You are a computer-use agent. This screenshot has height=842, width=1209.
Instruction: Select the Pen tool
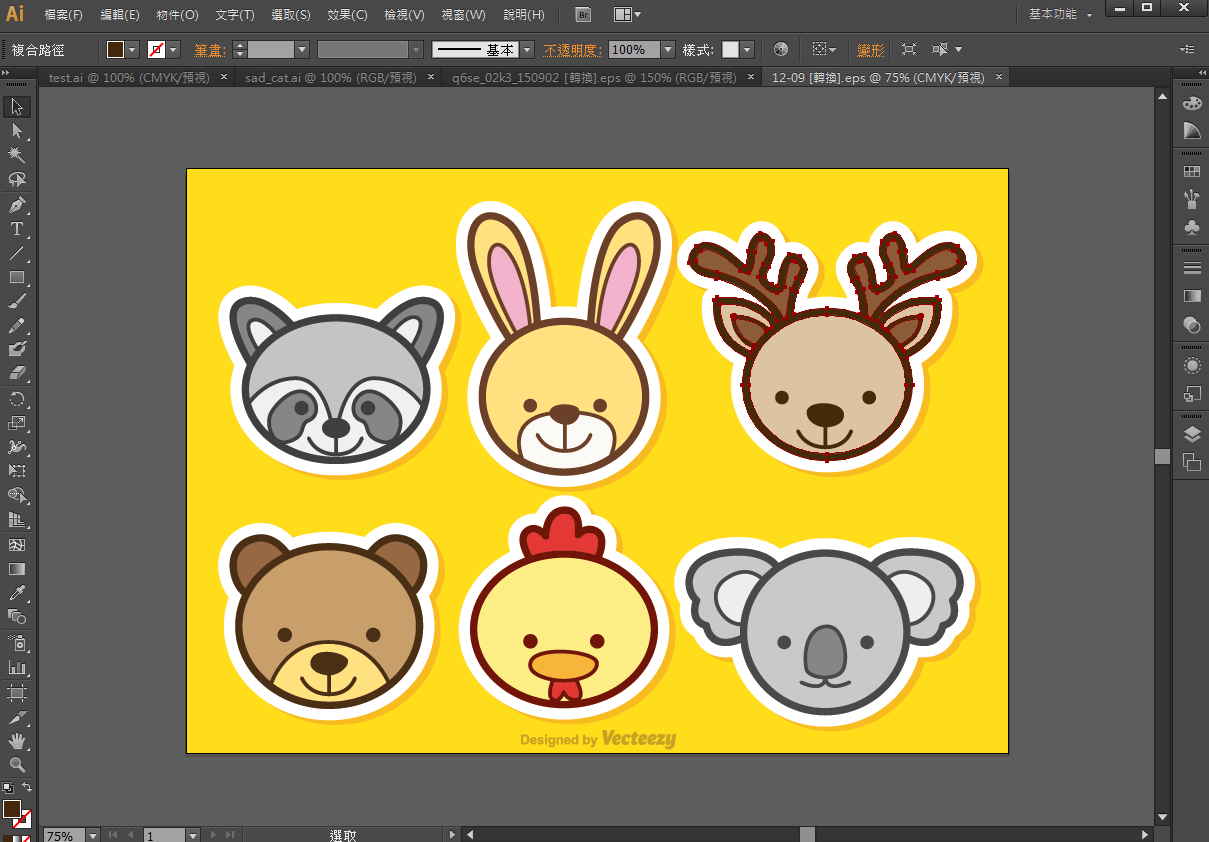point(17,205)
